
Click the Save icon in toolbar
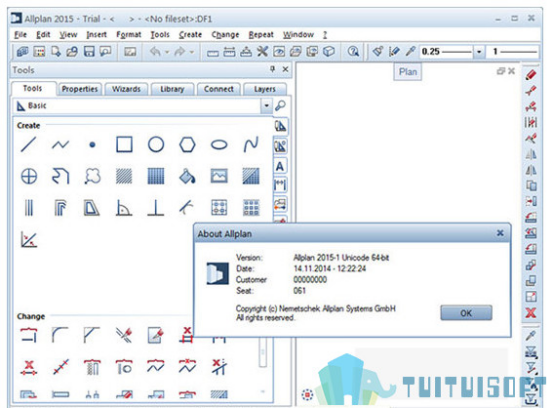89,52
